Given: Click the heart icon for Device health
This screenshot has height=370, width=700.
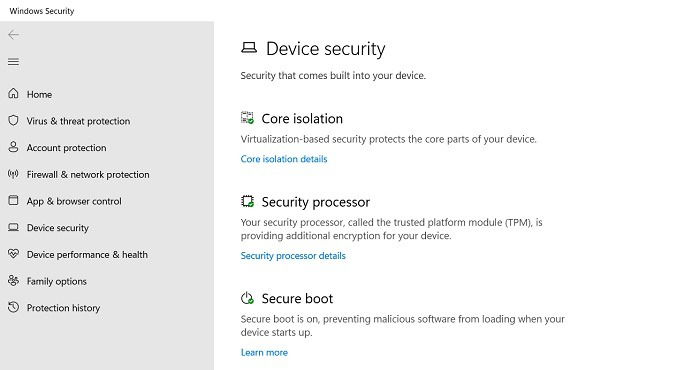Looking at the screenshot, I should [13, 254].
